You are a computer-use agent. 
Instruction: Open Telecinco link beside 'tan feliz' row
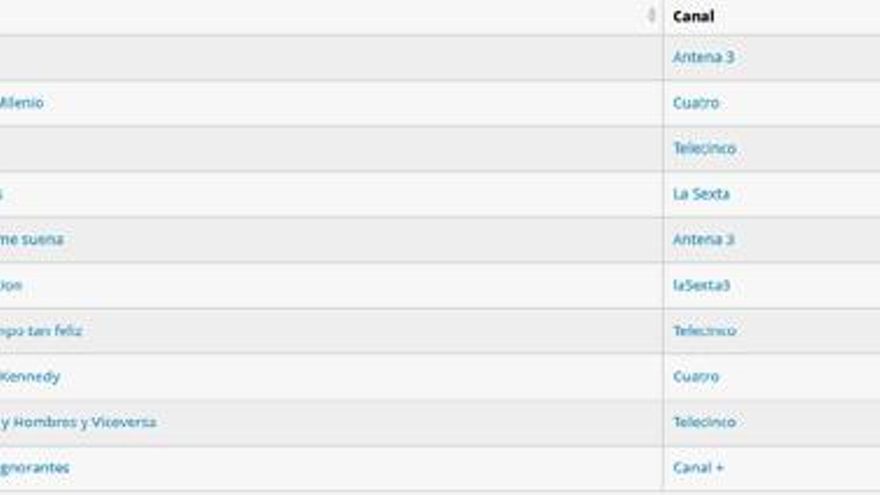click(x=704, y=331)
